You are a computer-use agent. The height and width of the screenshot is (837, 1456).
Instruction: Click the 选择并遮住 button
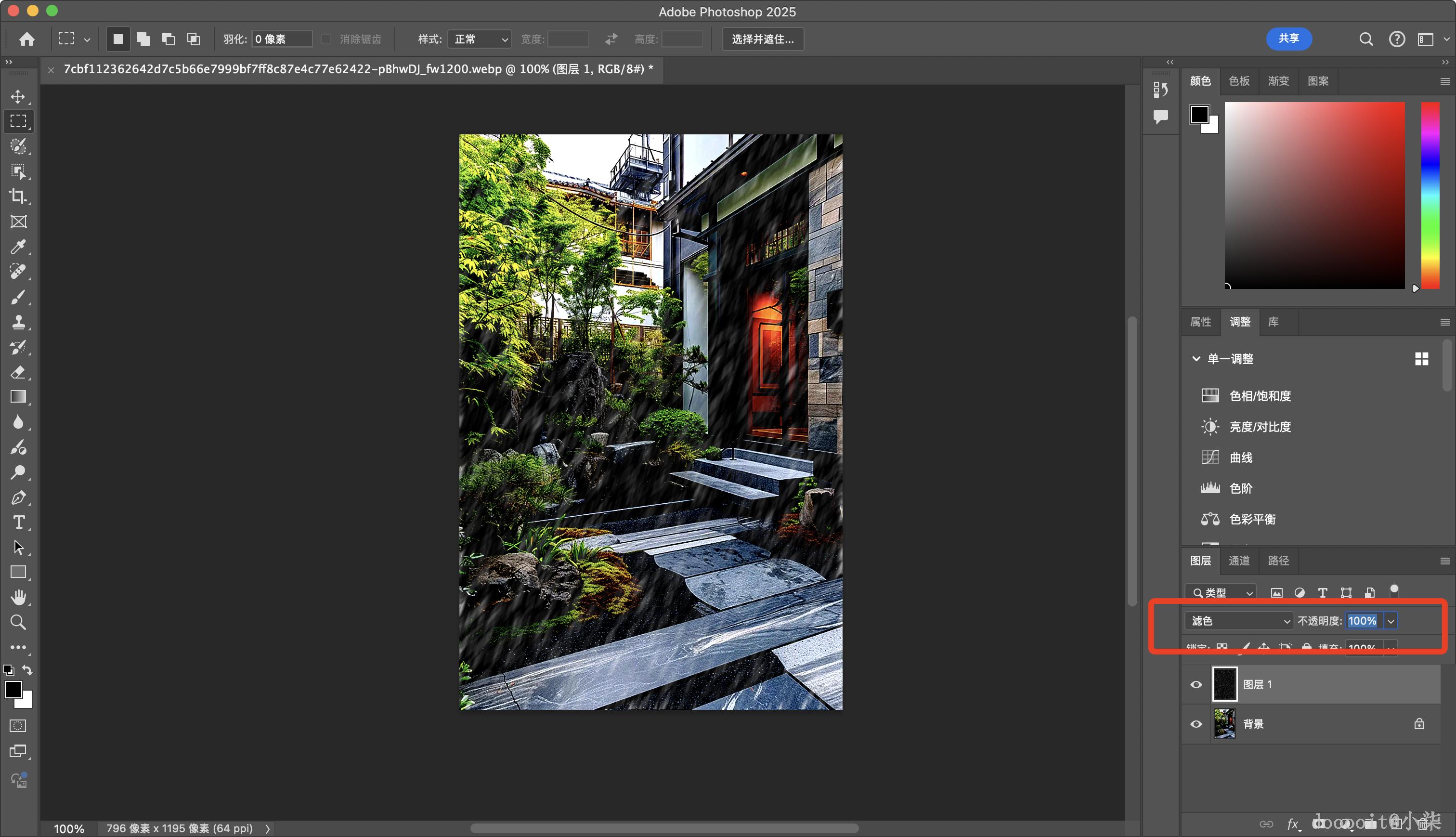click(763, 39)
